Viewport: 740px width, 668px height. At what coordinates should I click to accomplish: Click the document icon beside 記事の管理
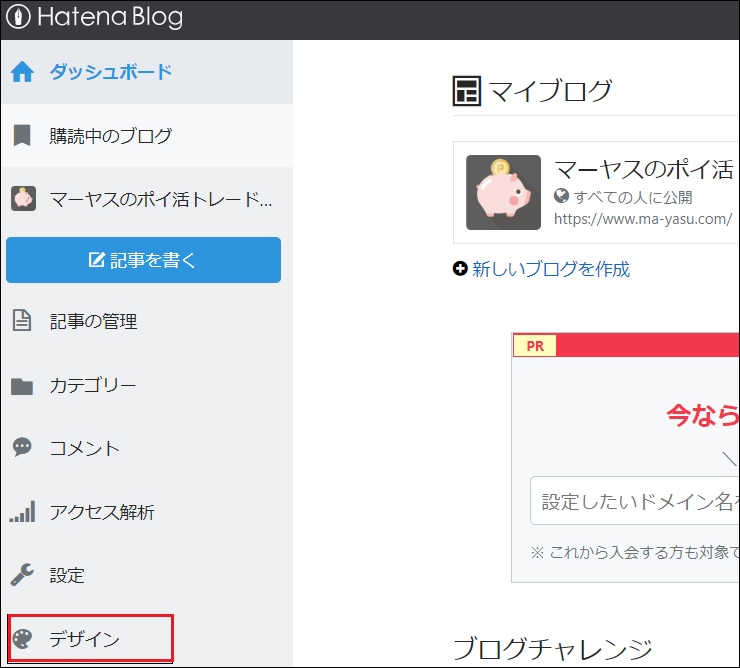22,321
